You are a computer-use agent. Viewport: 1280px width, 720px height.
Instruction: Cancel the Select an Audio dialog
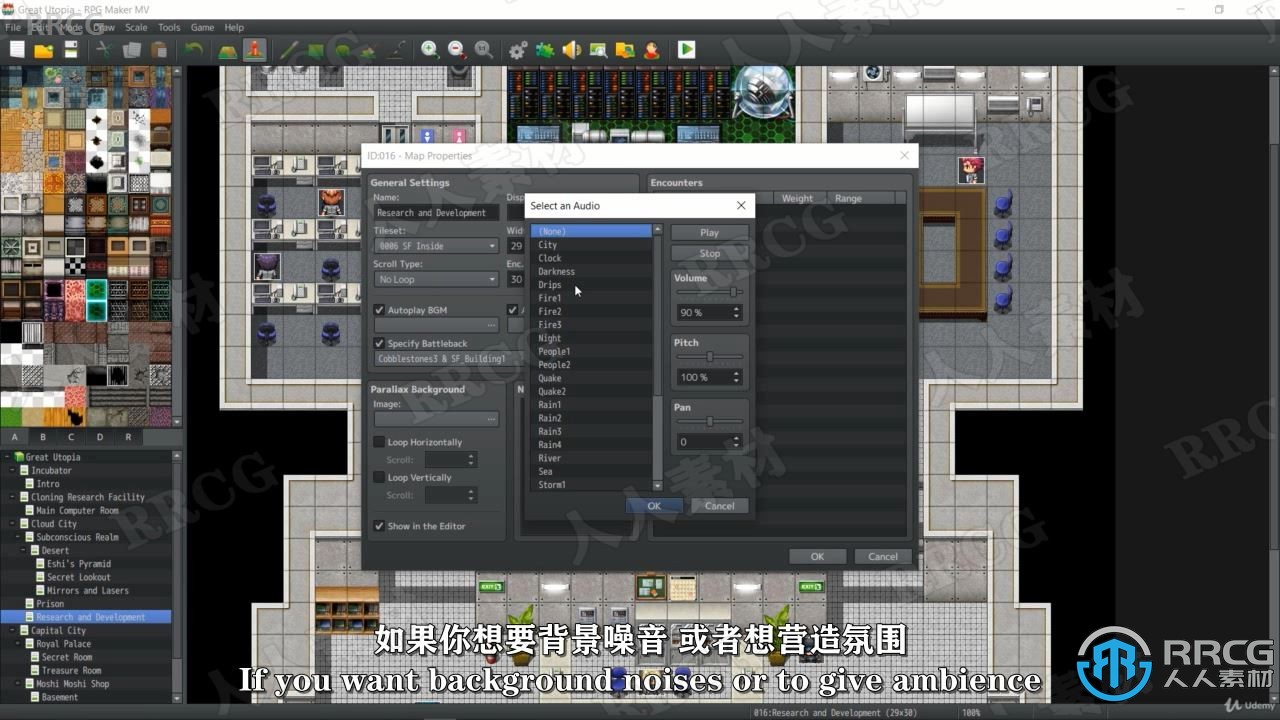pyautogui.click(x=719, y=506)
